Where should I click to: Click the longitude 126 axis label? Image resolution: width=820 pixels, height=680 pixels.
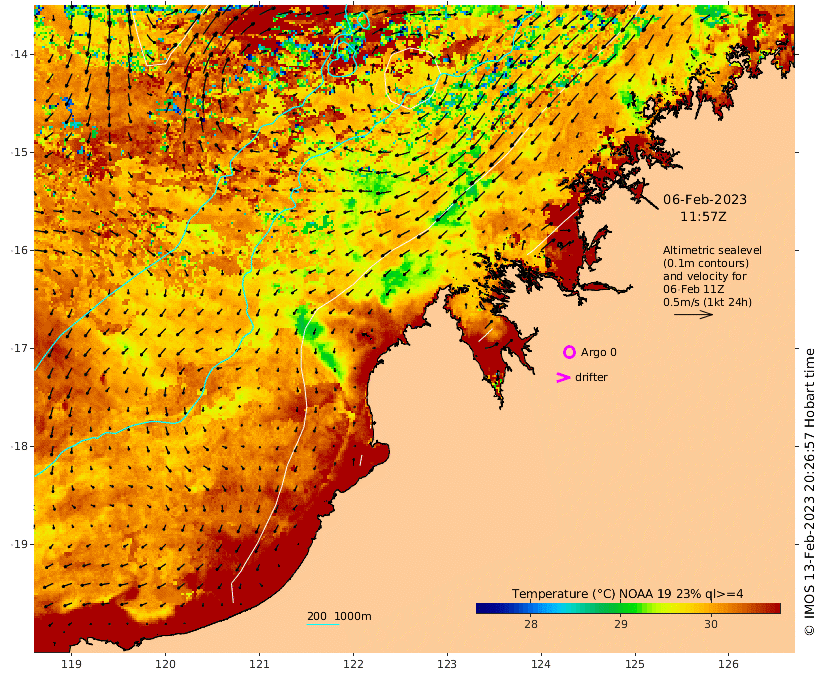coord(728,664)
